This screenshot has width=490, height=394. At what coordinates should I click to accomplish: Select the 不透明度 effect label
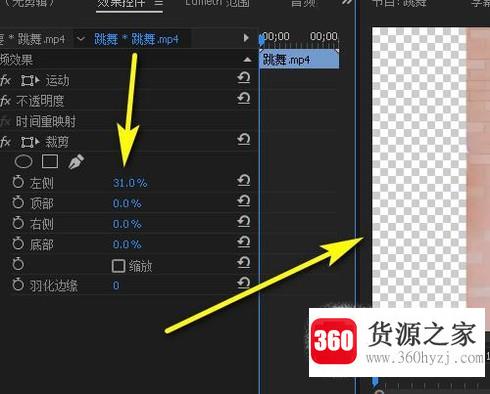coord(40,101)
